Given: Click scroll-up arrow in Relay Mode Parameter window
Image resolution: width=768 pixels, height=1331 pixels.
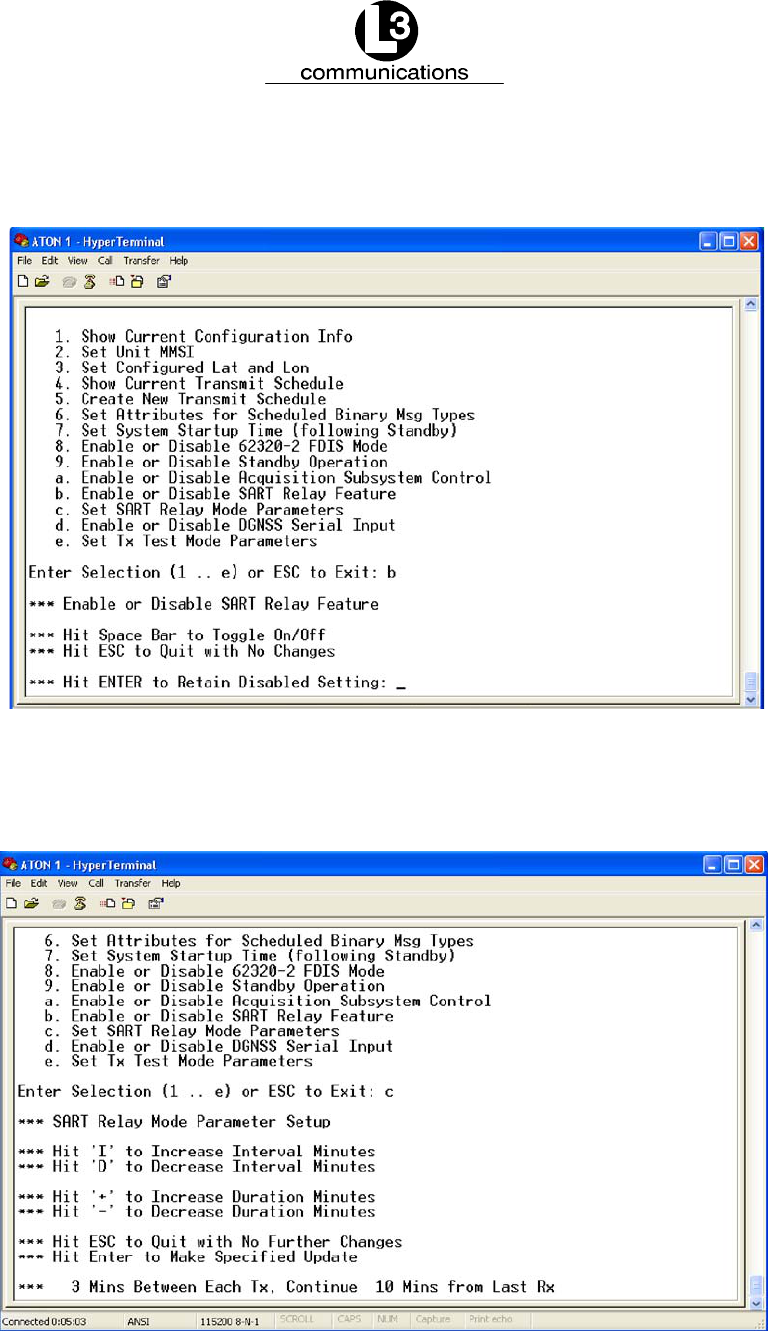Looking at the screenshot, I should pos(756,926).
